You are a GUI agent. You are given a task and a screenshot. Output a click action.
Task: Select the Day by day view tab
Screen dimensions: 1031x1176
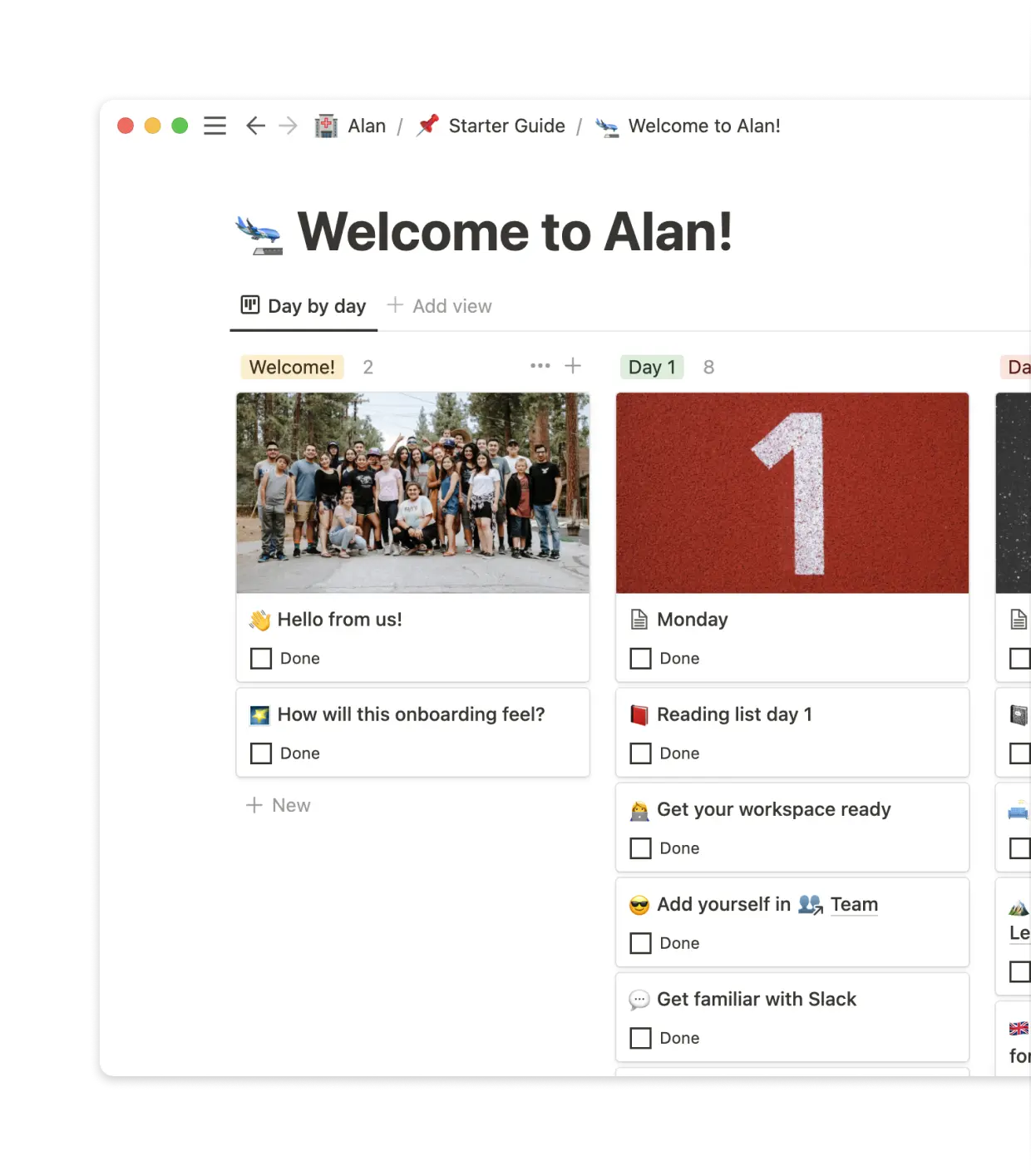point(316,306)
